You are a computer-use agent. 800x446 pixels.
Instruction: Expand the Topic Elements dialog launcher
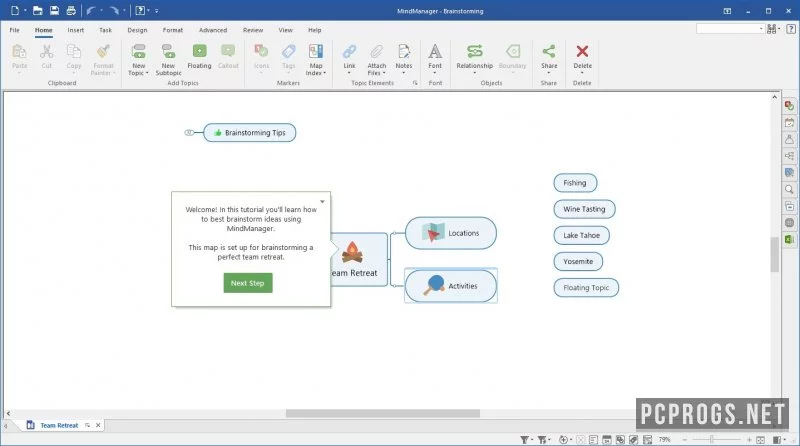click(x=415, y=83)
